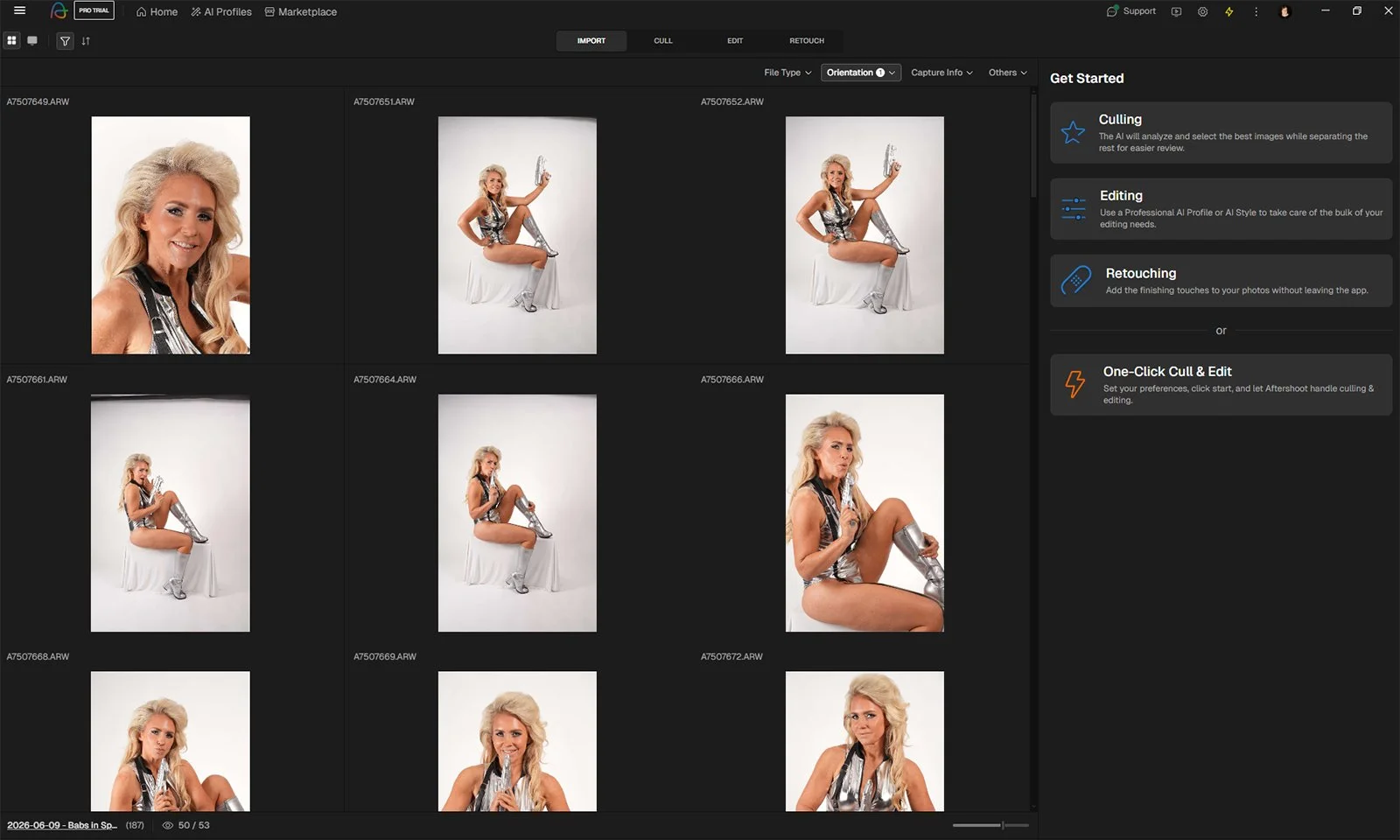Expand the Orientation filter dropdown
Screen dimensions: 1400x840
pyautogui.click(x=861, y=73)
